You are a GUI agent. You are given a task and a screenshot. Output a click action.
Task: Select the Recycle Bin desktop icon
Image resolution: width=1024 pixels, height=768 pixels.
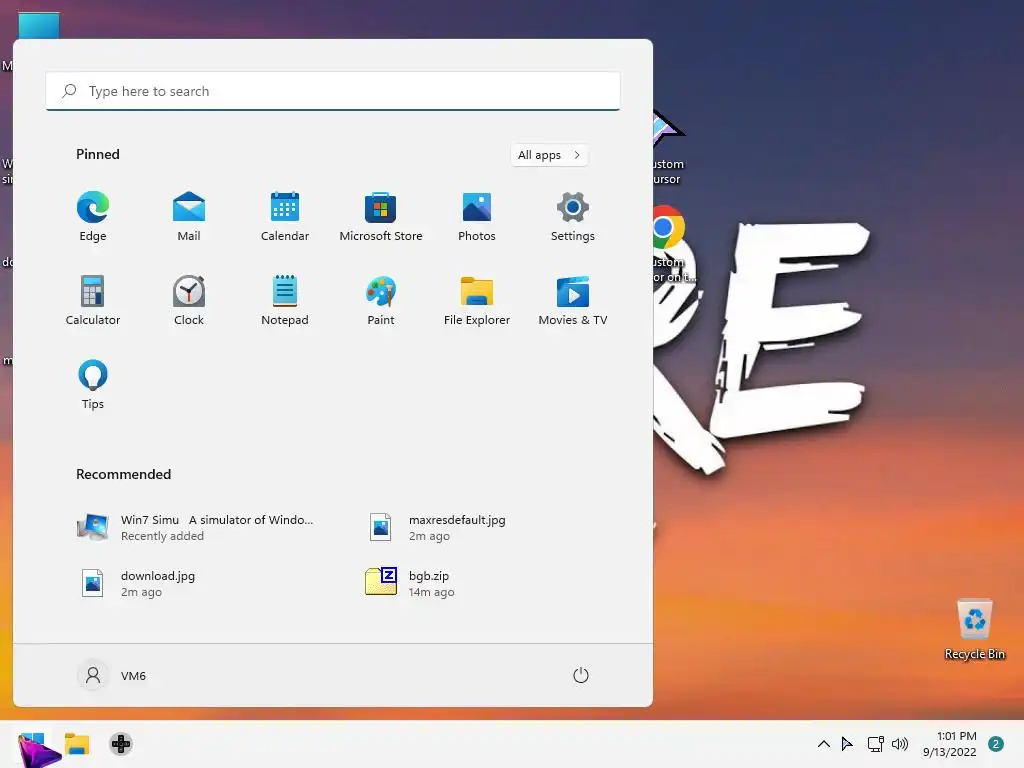point(974,629)
